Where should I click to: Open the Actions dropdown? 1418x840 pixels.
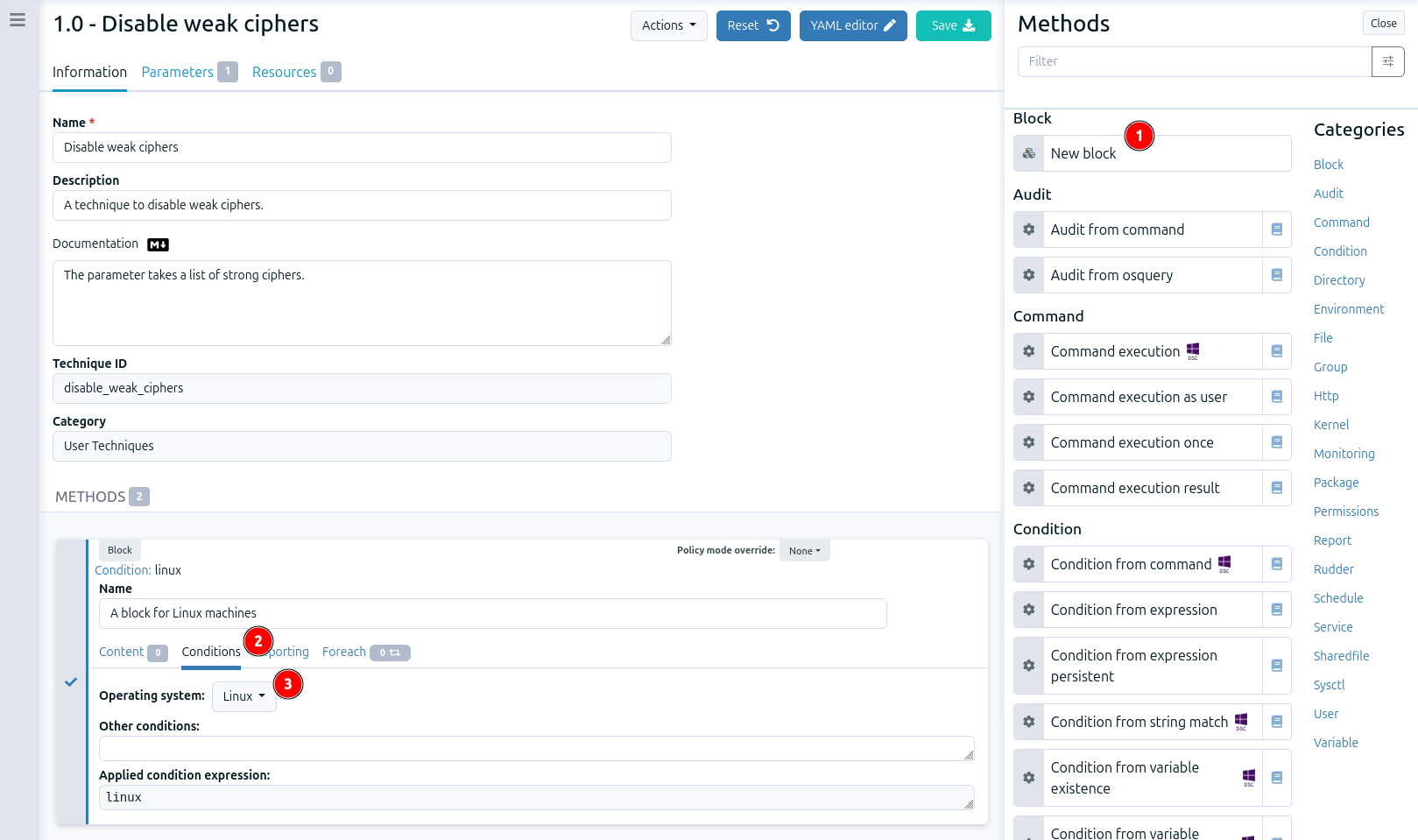668,25
